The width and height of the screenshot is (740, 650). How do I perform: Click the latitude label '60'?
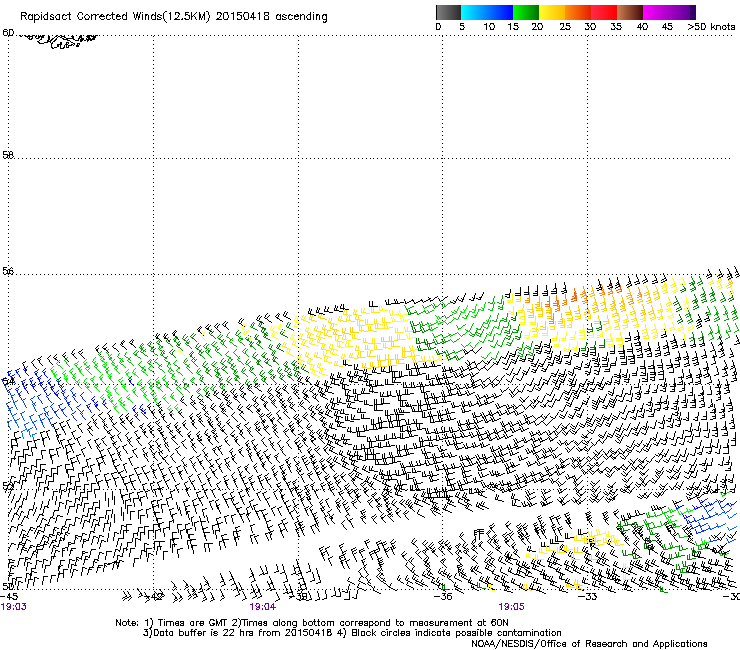(x=8, y=33)
